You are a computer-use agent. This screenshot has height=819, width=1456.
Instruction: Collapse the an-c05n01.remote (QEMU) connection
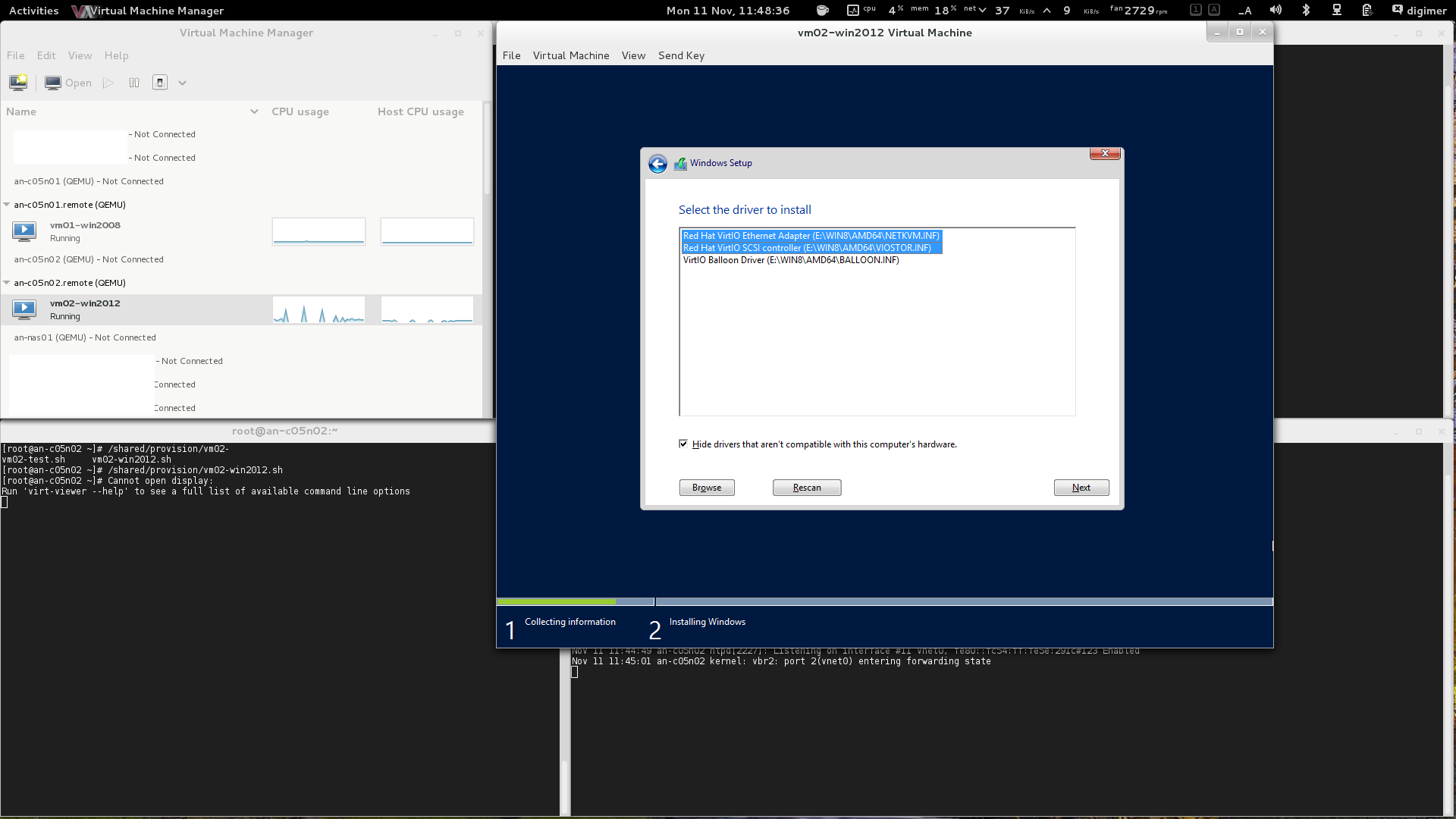(7, 205)
